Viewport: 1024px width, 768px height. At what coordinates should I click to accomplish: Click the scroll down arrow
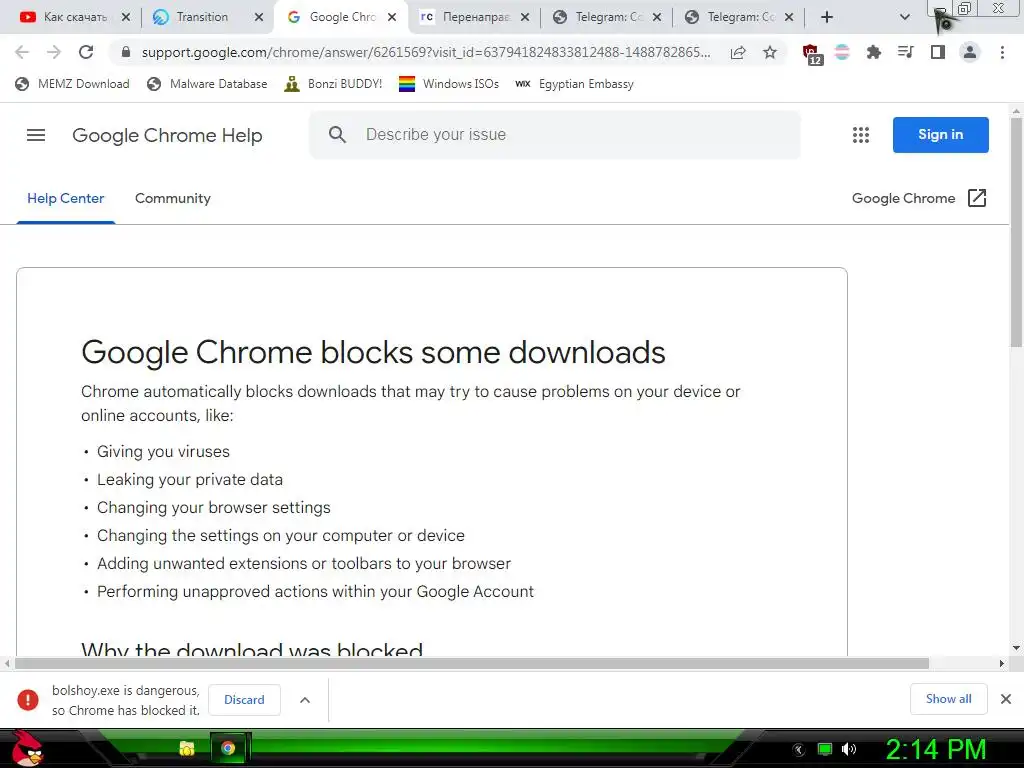click(1016, 648)
